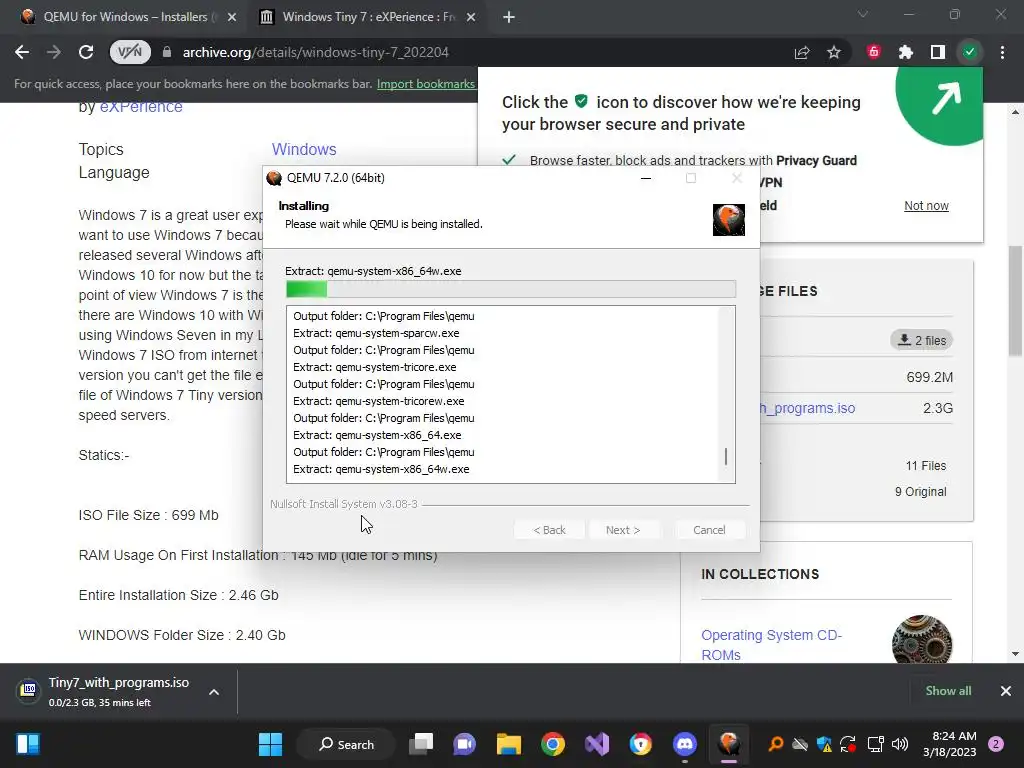Viewport: 1024px width, 768px height.
Task: Open the volume control in system tray
Action: pos(900,744)
